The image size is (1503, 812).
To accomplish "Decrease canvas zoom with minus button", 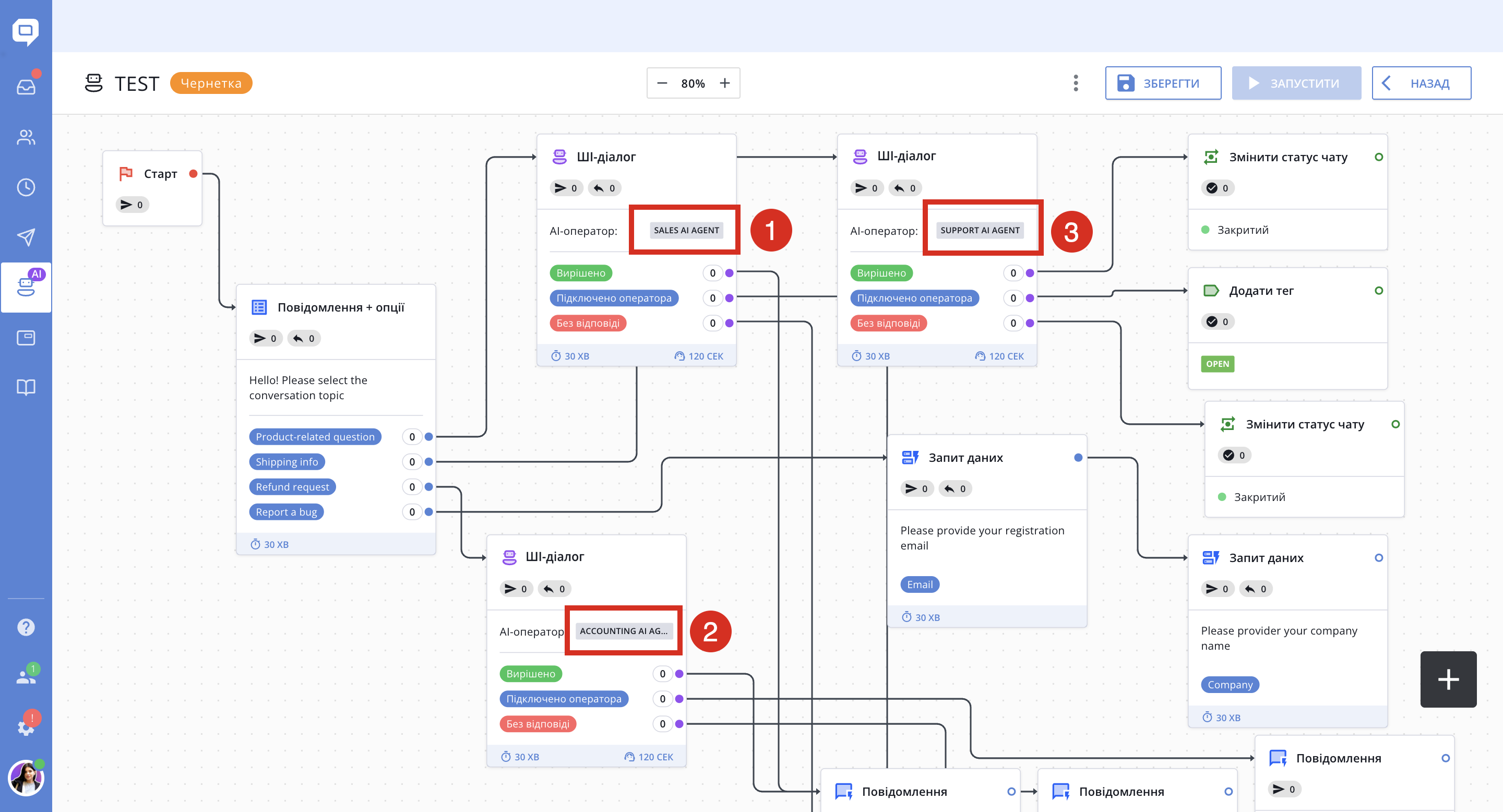I will click(662, 83).
